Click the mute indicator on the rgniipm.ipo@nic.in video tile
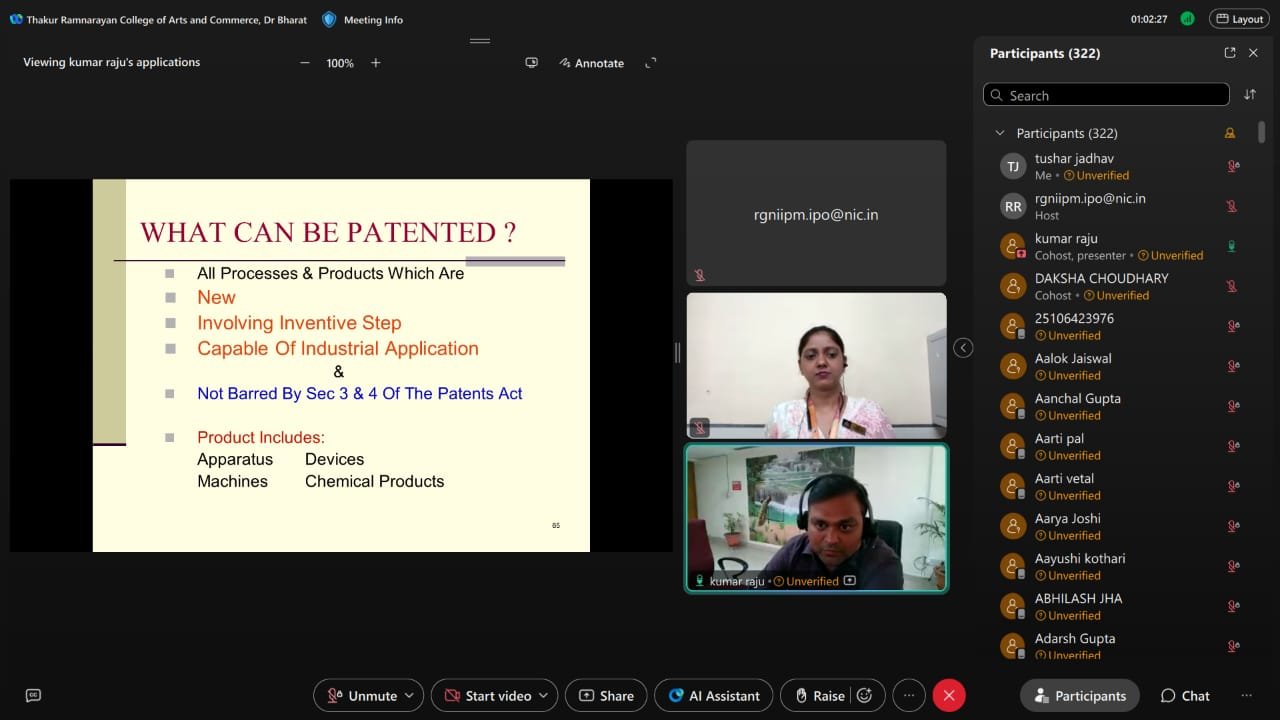 tap(700, 275)
